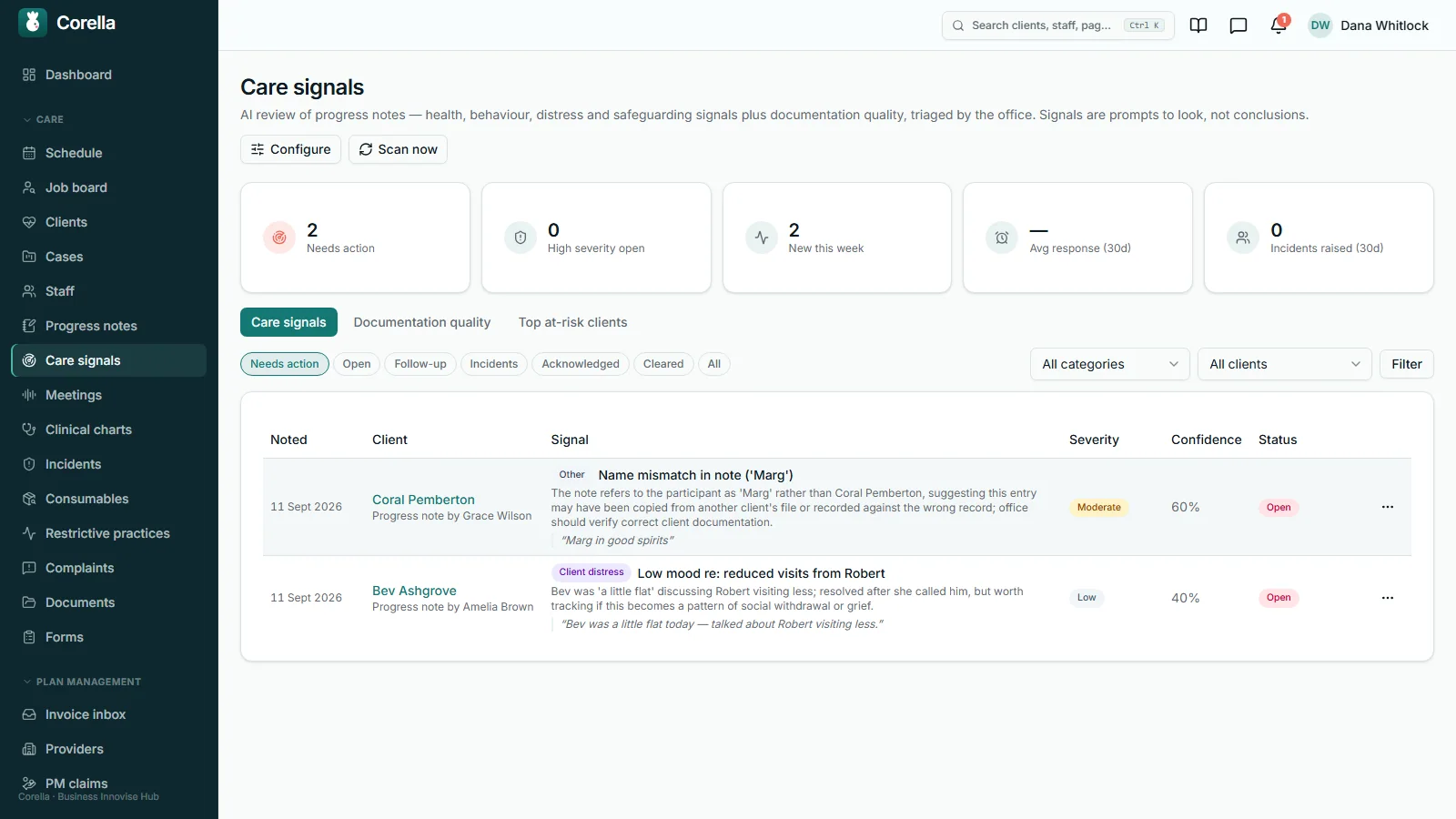Image resolution: width=1456 pixels, height=819 pixels.
Task: Open the chat messages icon
Action: (1239, 25)
